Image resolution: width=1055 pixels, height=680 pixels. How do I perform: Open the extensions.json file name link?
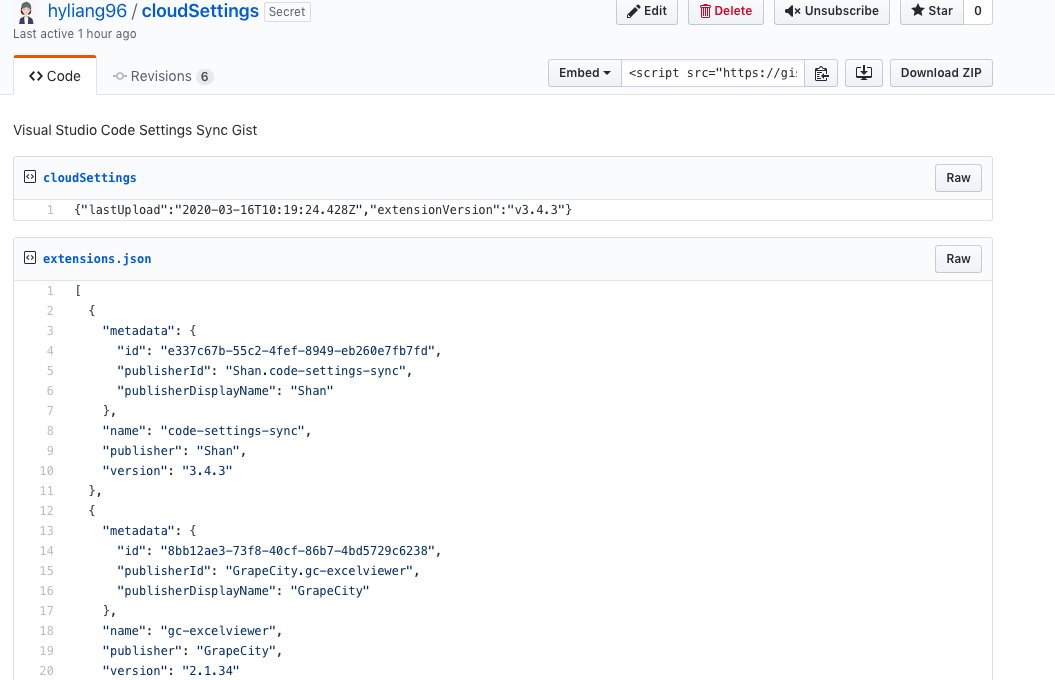click(97, 259)
